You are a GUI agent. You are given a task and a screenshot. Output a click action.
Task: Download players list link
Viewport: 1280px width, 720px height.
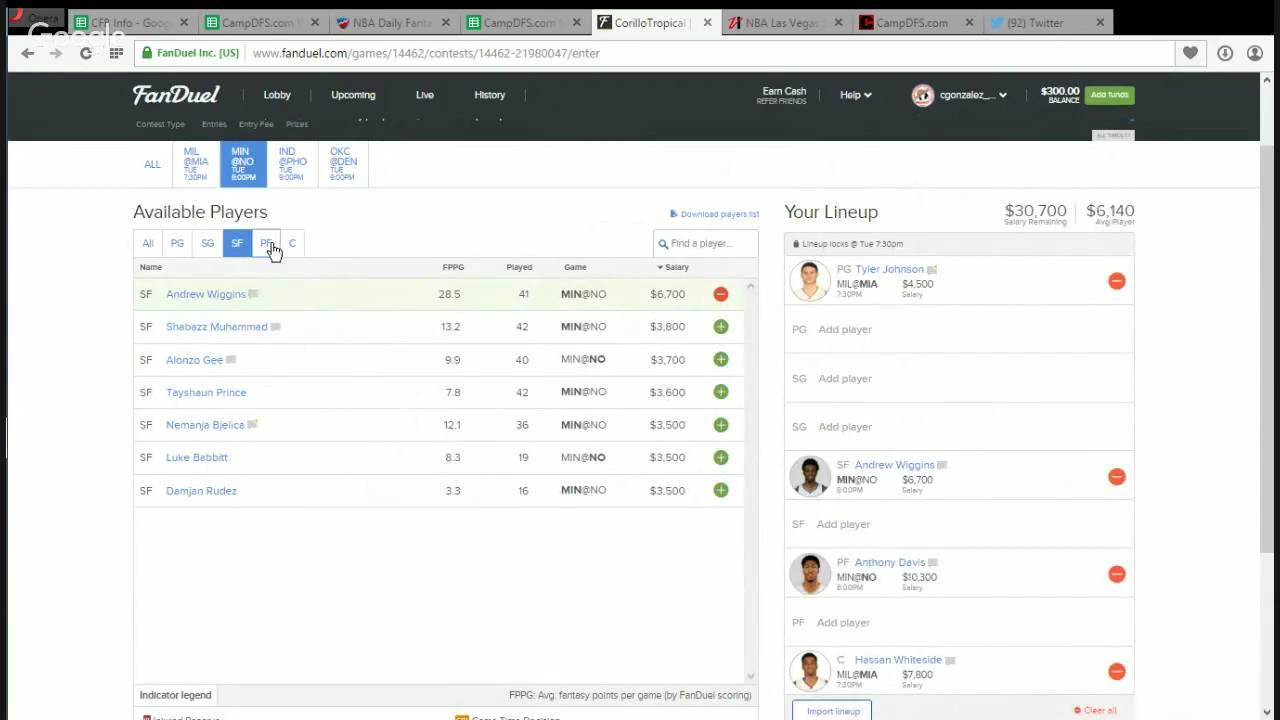point(714,214)
